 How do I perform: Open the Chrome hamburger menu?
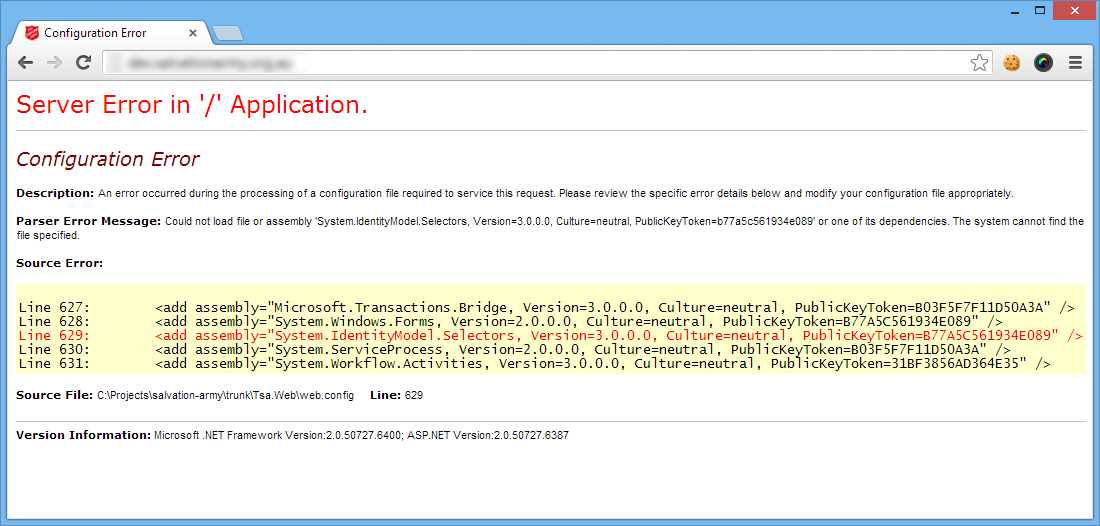tap(1076, 62)
